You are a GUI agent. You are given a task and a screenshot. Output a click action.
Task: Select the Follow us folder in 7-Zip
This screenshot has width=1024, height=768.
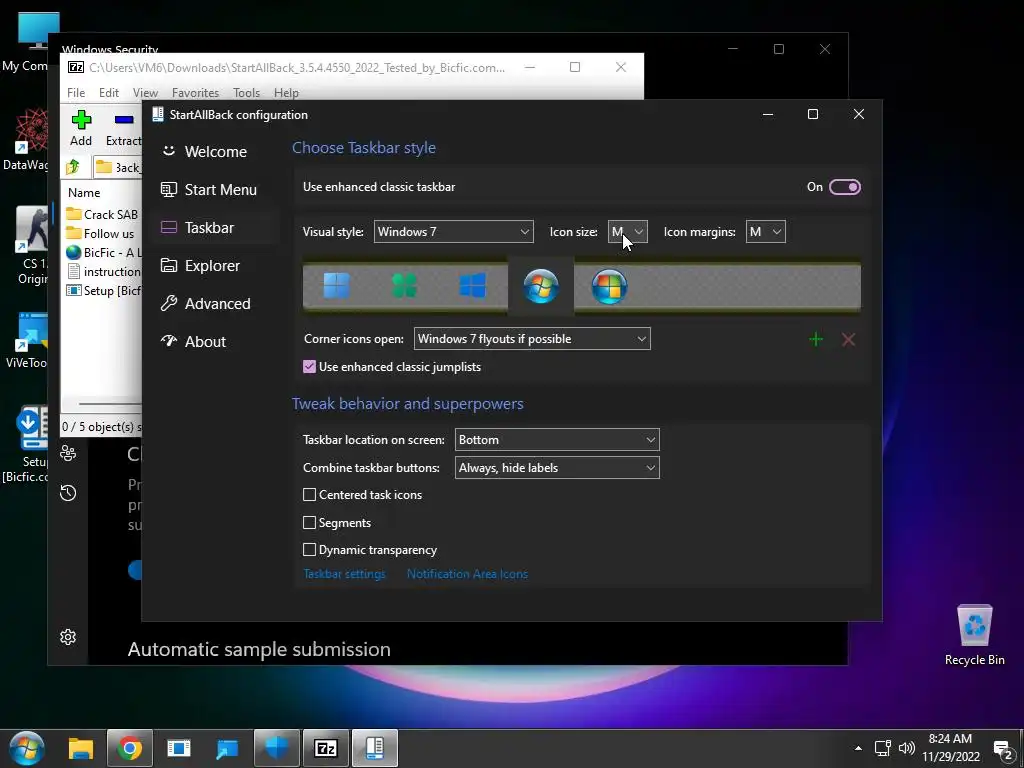[103, 234]
